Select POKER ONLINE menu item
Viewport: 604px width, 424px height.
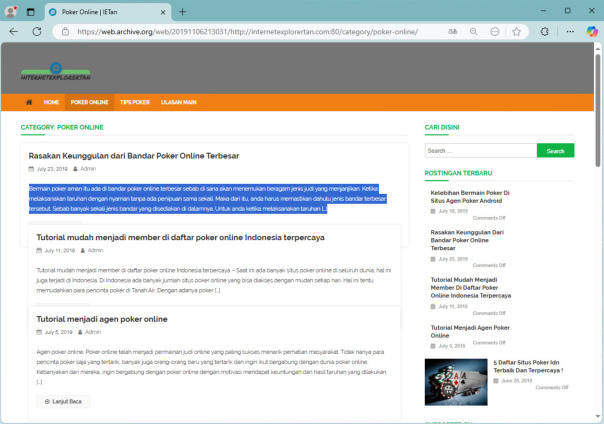[x=89, y=102]
